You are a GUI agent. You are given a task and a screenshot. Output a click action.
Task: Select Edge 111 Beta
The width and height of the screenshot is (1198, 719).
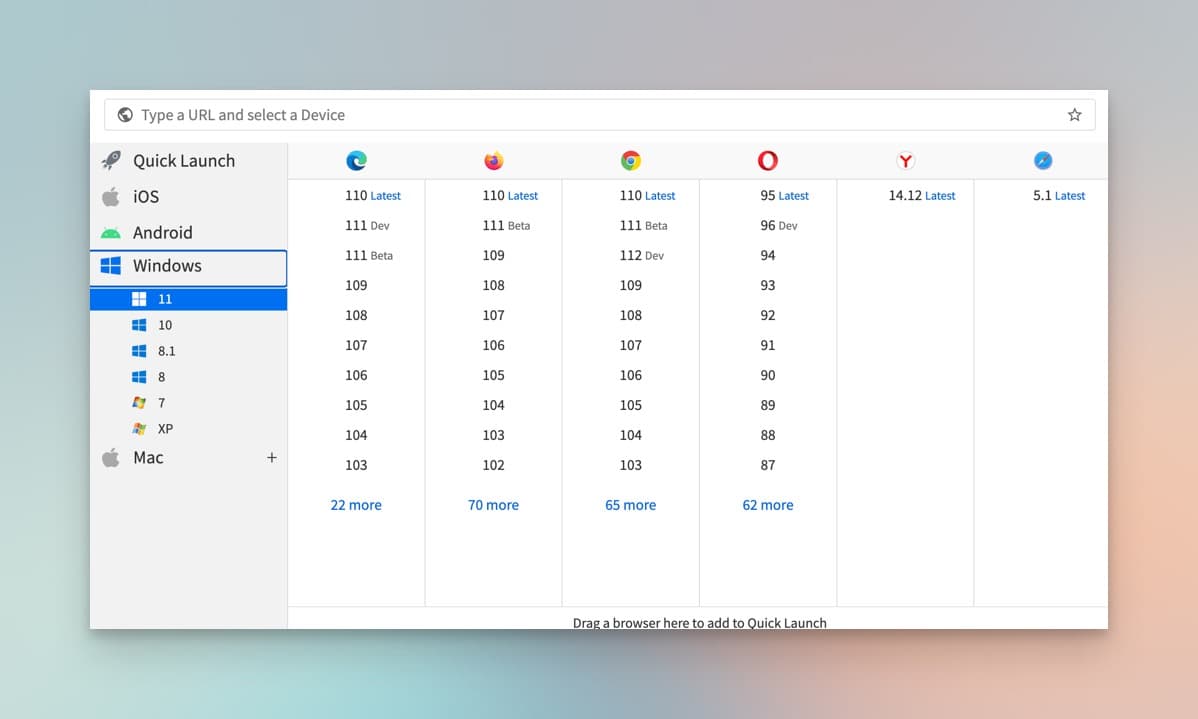[x=369, y=255]
